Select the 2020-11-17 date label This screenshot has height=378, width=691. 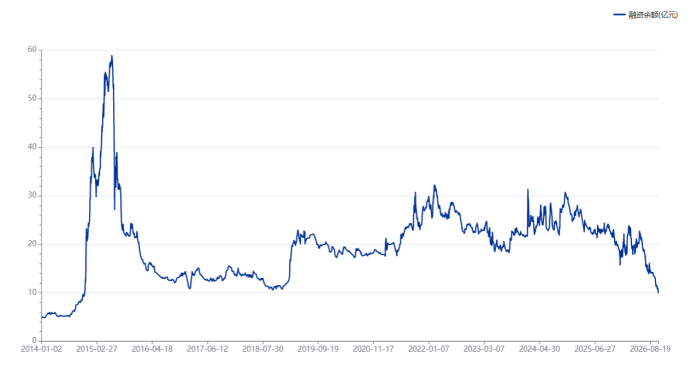coord(373,349)
